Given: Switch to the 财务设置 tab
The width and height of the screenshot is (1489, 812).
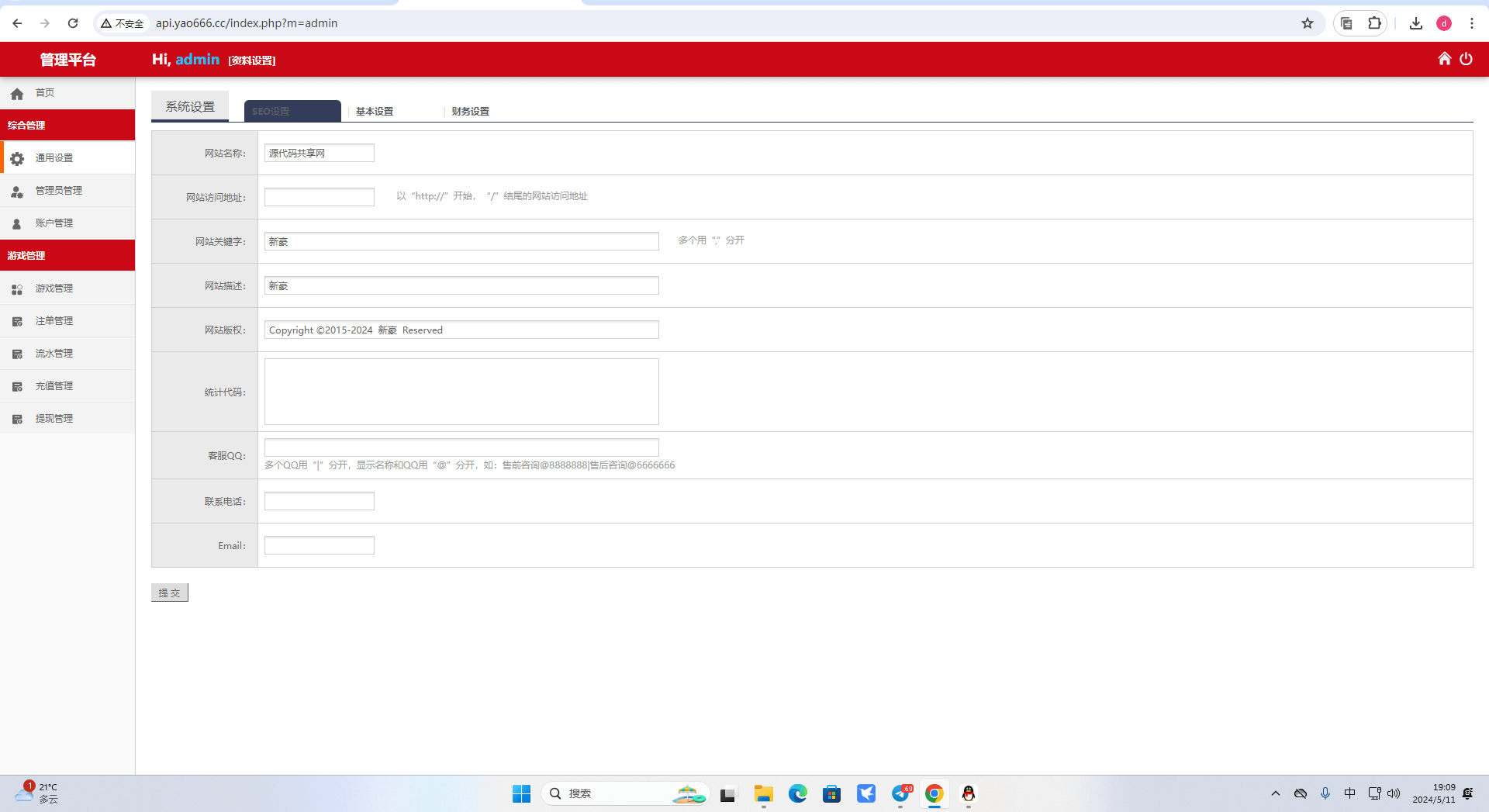Looking at the screenshot, I should click(x=470, y=112).
